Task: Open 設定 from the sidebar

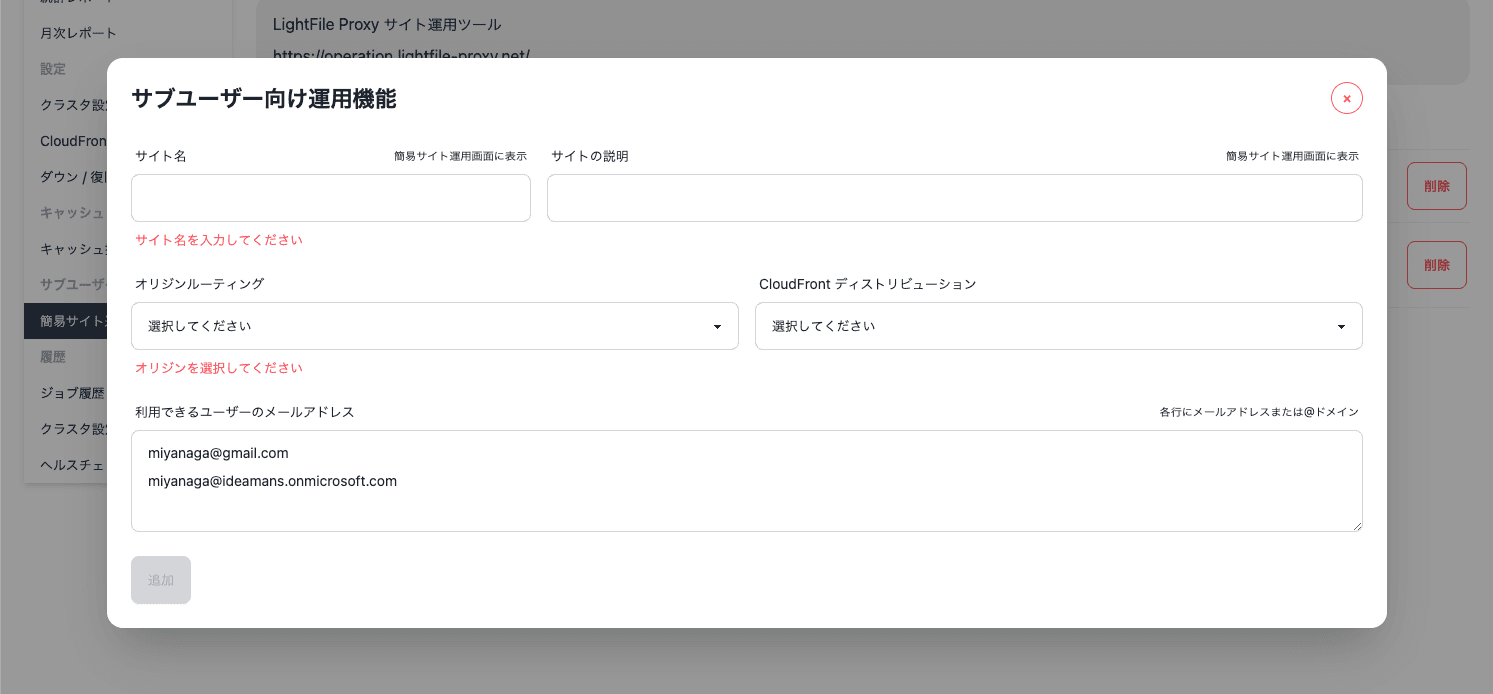Action: (x=52, y=68)
